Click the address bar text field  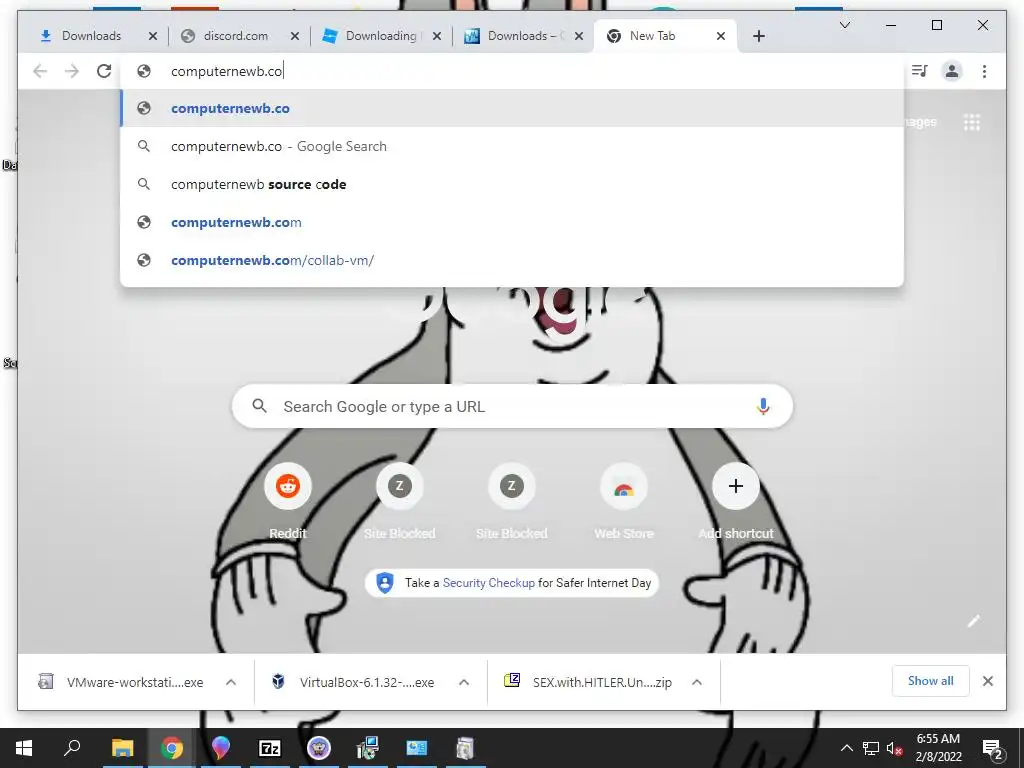(512, 71)
